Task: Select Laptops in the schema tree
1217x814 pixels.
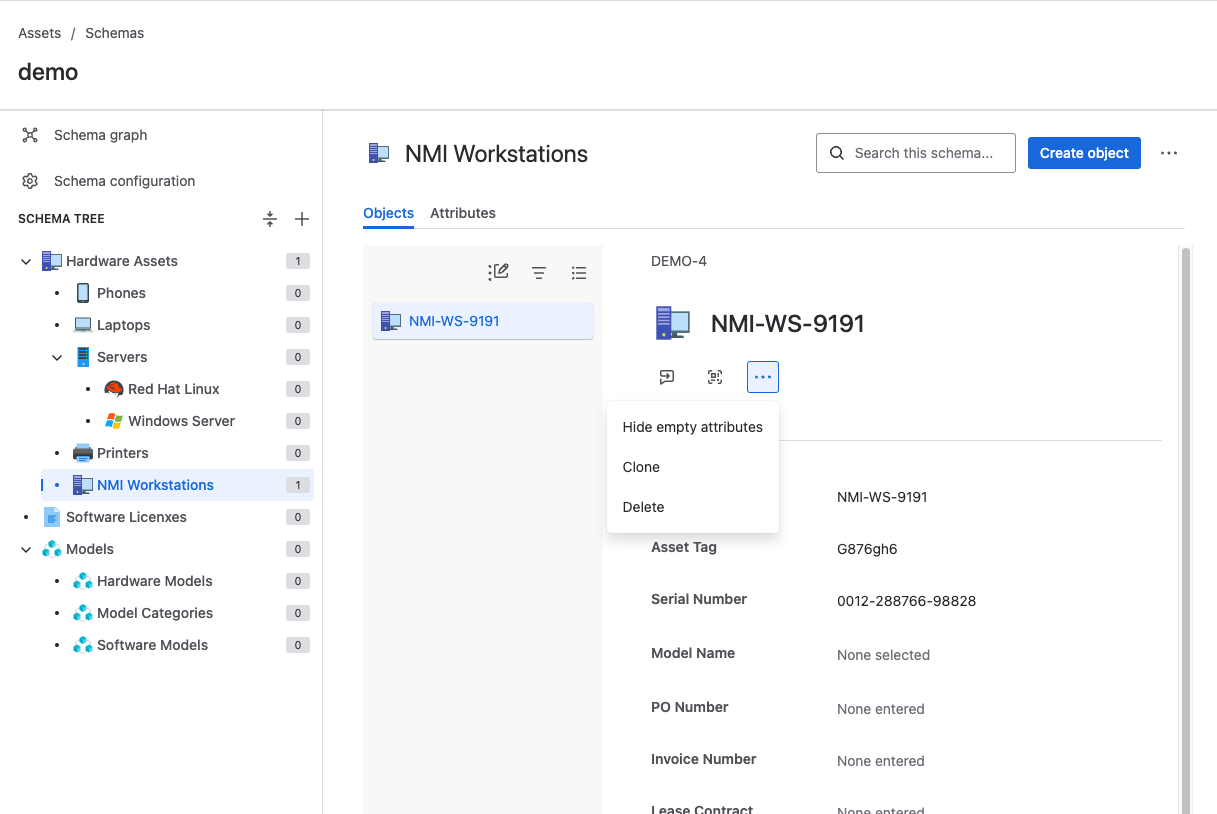Action: point(124,325)
